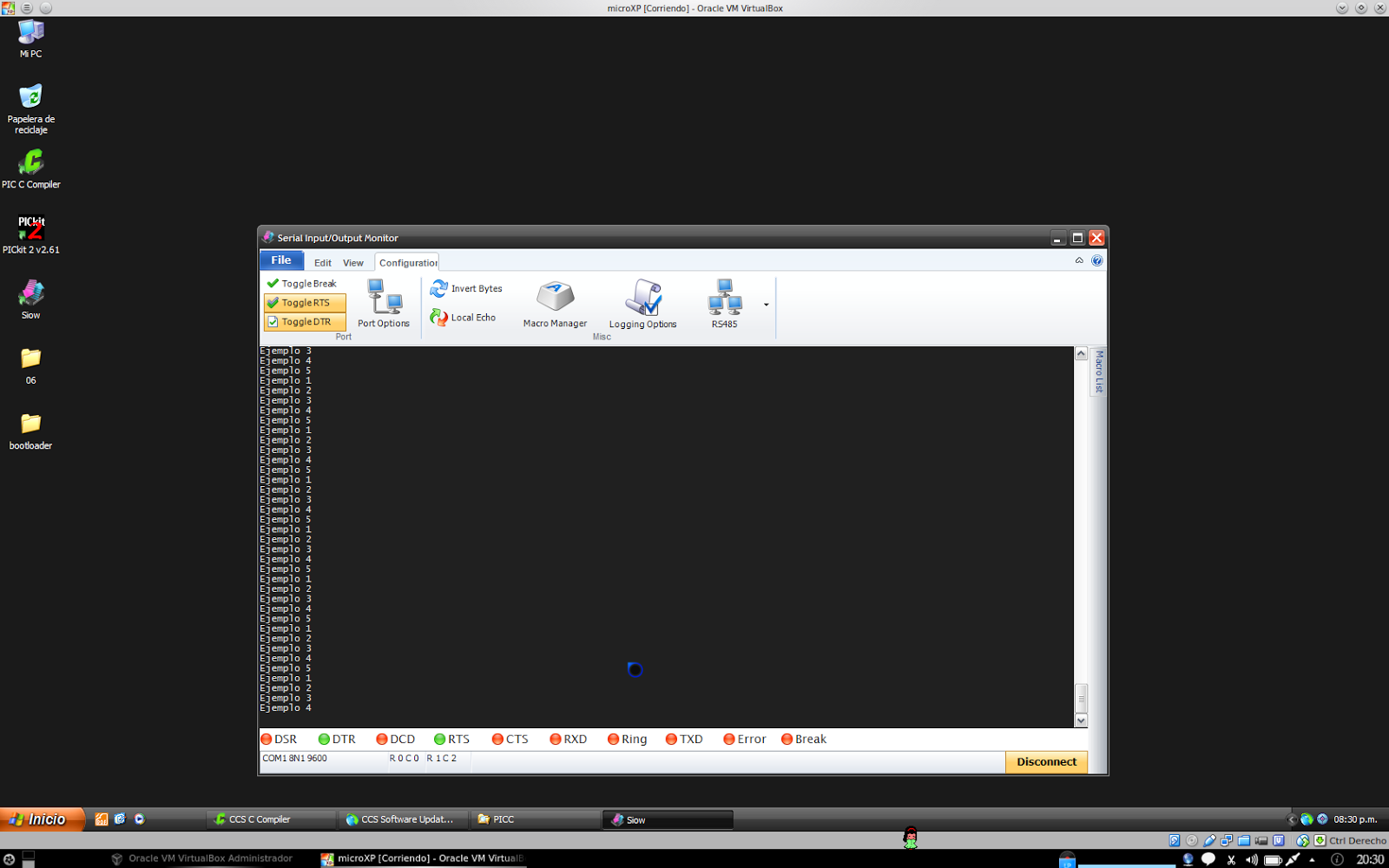Click the host battery icon

click(1273, 859)
